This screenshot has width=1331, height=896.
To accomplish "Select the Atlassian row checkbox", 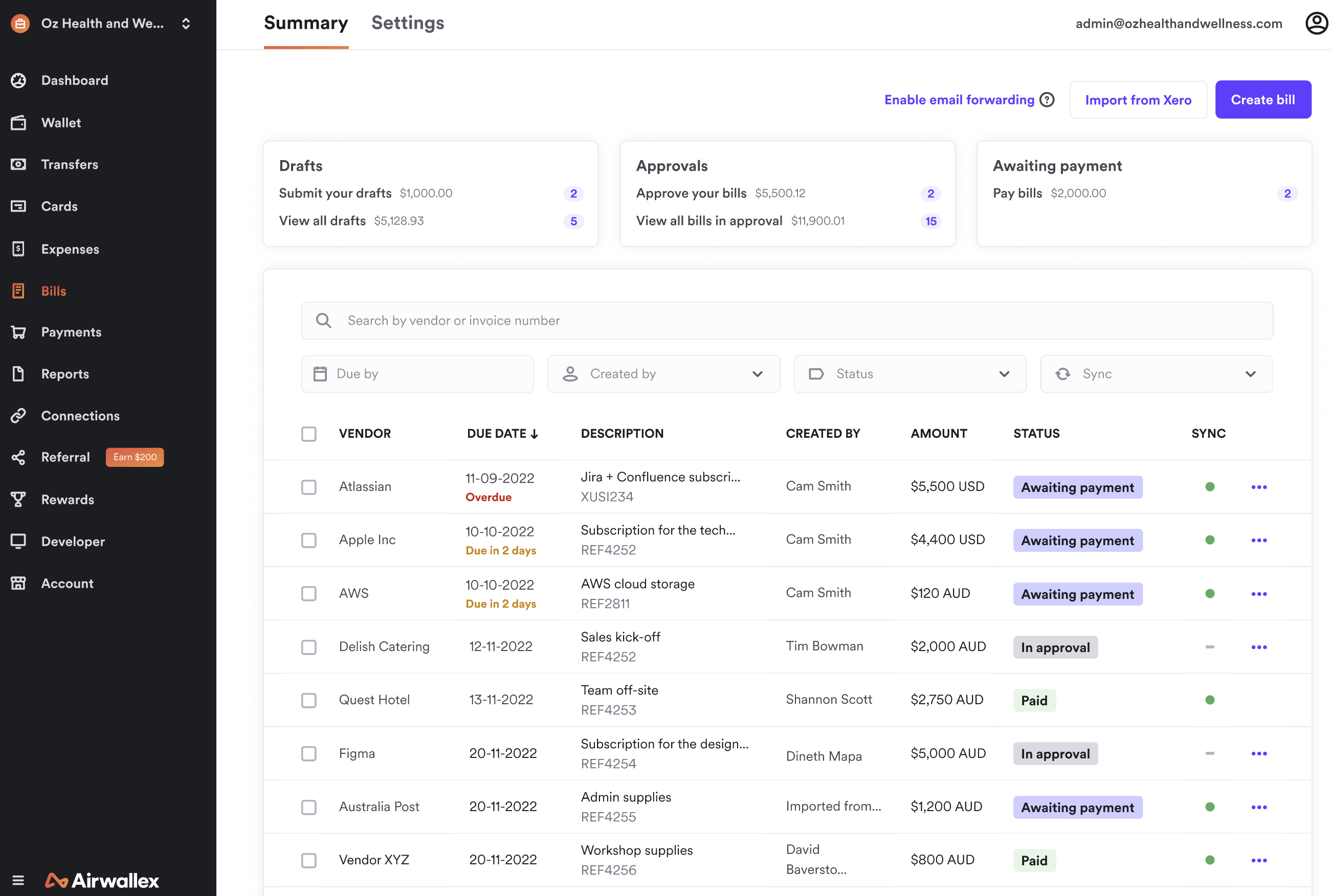I will (x=308, y=487).
